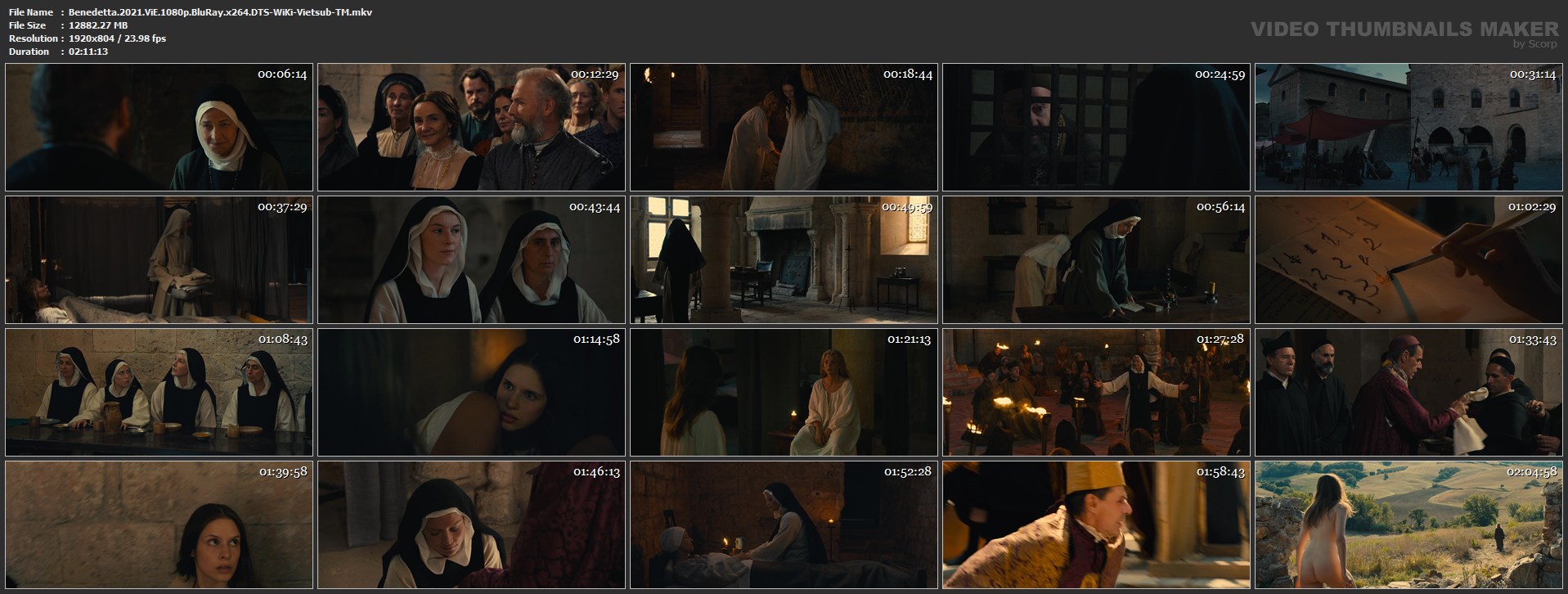This screenshot has height=594, width=1568.
Task: Click the thumbnail timestamped 00:06:14
Action: (x=159, y=127)
